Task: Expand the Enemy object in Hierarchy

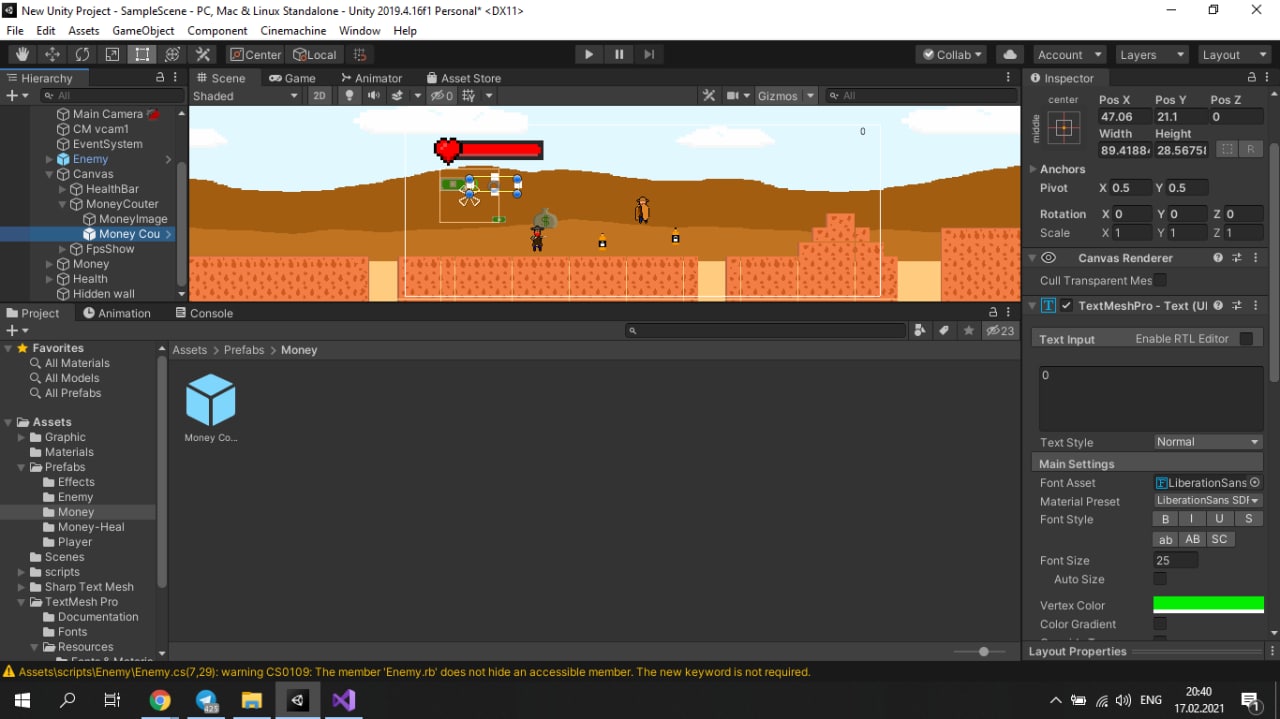Action: coord(49,159)
